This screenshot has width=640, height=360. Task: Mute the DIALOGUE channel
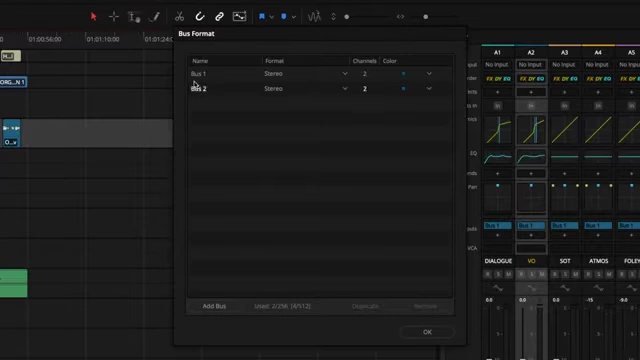pos(509,274)
